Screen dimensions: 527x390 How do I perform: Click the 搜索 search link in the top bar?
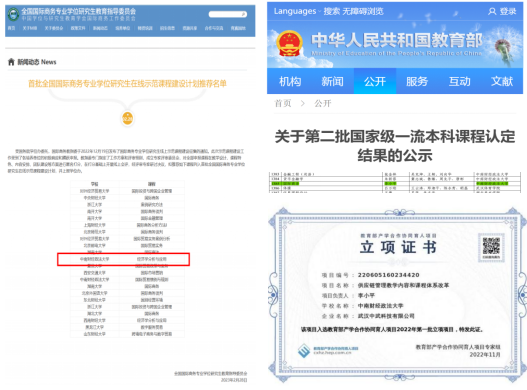click(x=332, y=11)
